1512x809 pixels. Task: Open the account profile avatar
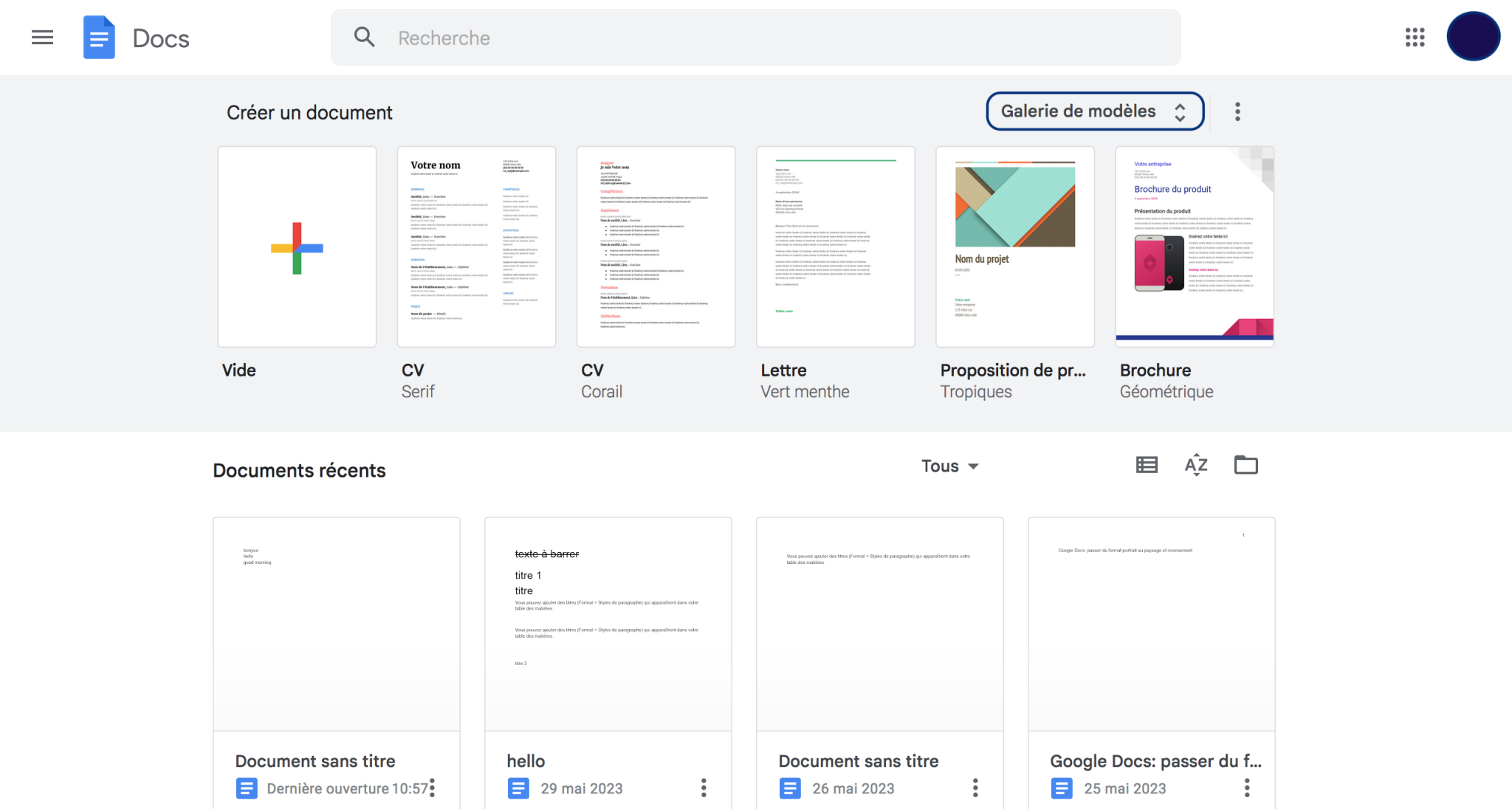1473,37
